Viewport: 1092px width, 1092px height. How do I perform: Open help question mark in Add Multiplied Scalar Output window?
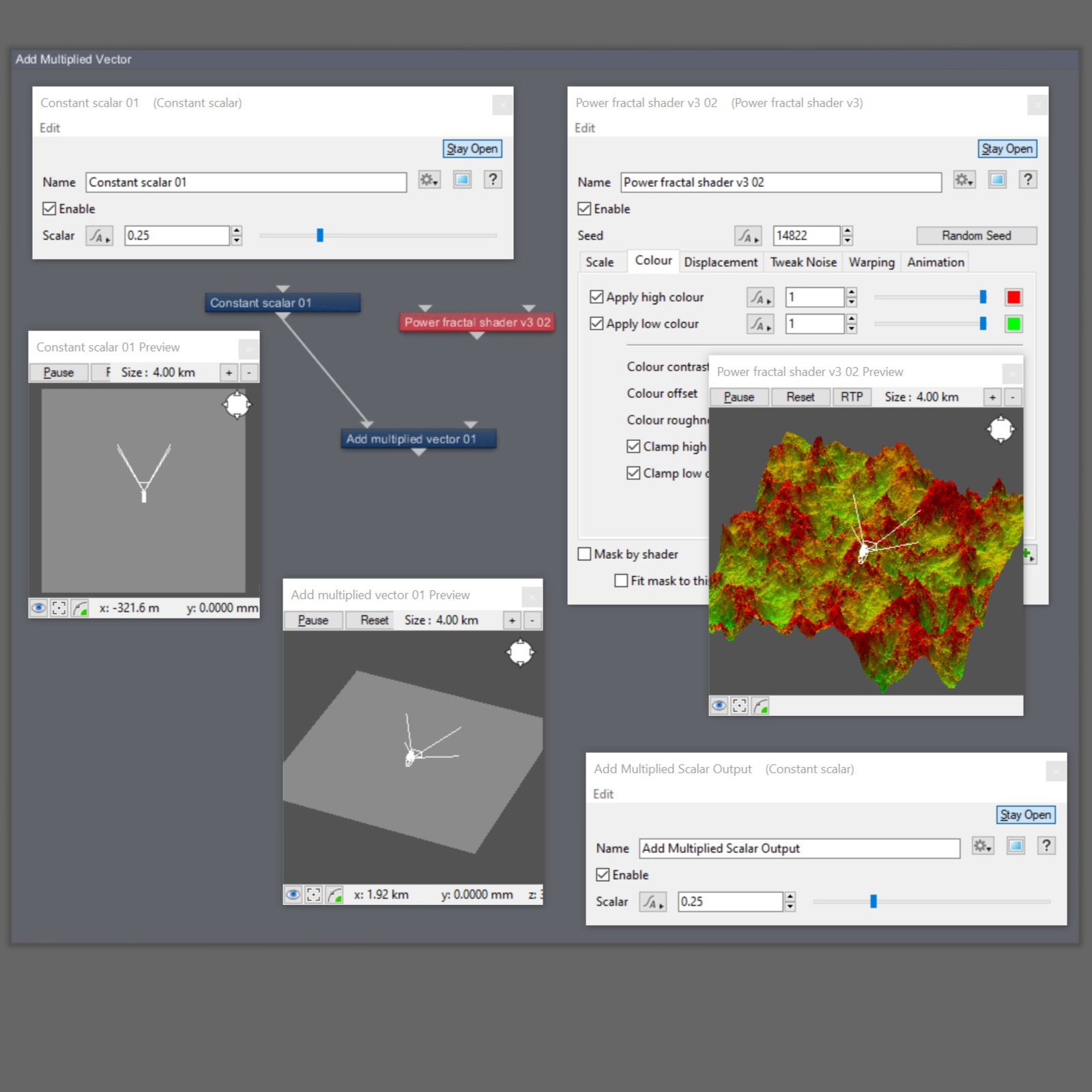click(1046, 846)
